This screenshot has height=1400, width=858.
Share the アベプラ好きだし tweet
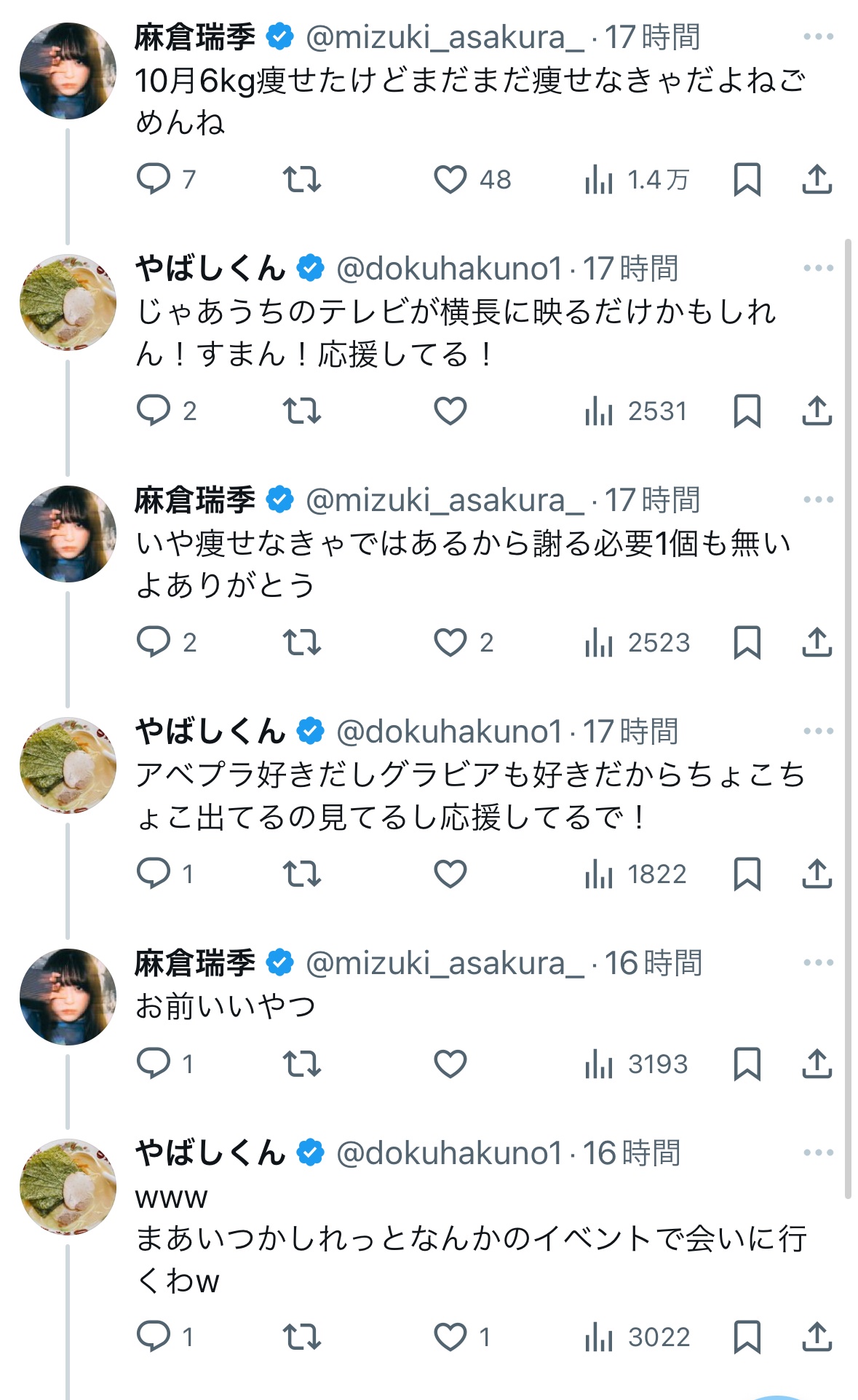[x=817, y=874]
